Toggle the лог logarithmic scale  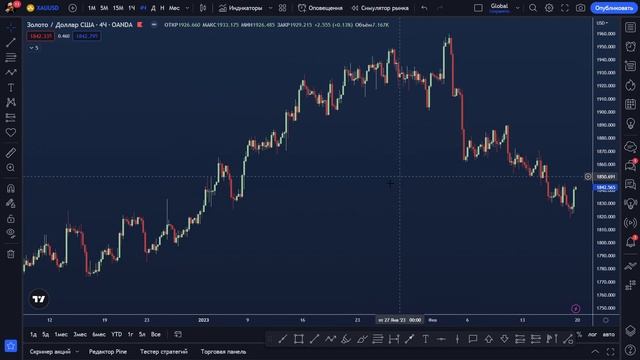[592, 334]
